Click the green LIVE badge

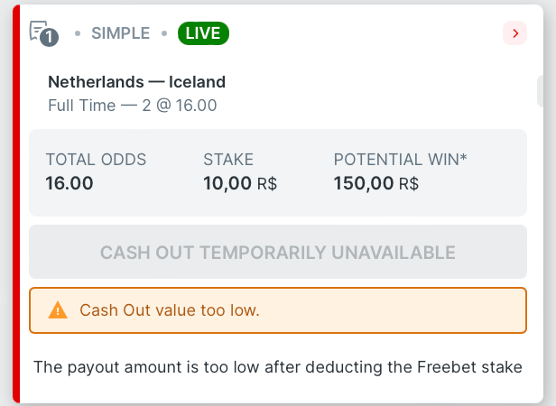203,33
